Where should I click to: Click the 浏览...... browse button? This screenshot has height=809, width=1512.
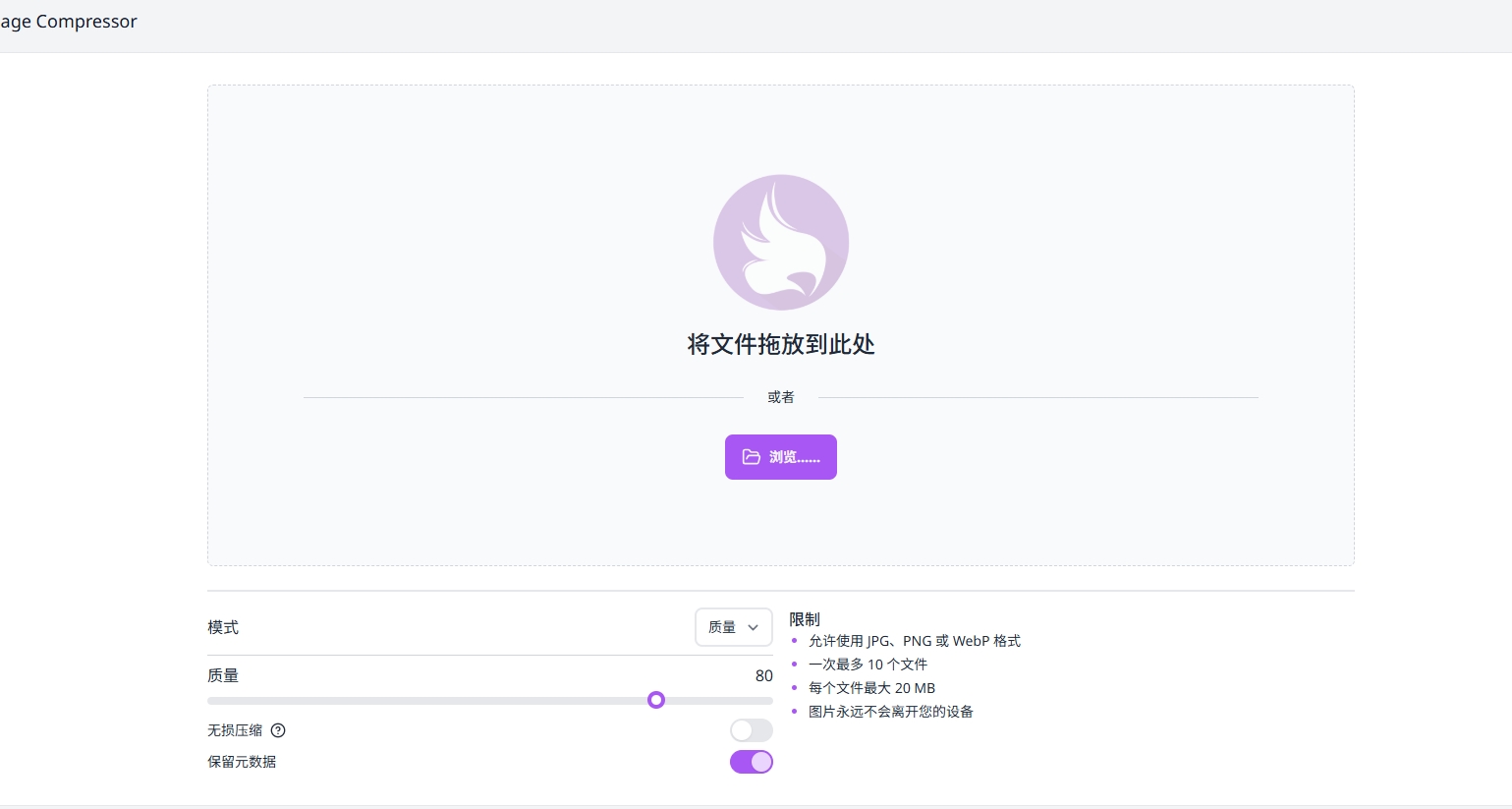(x=781, y=456)
